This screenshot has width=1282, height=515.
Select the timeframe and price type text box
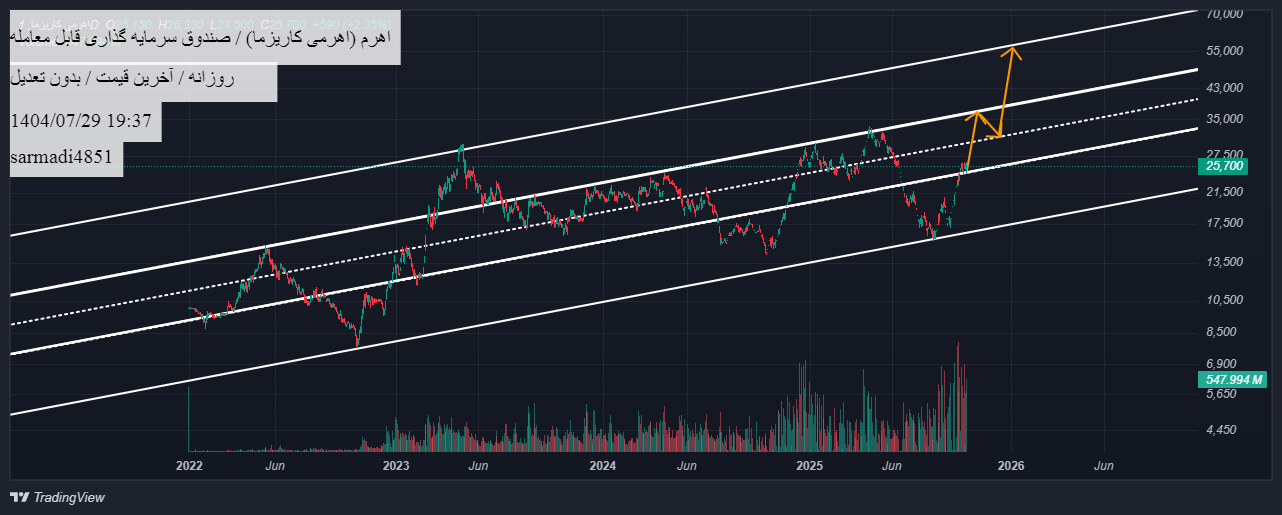coord(143,79)
